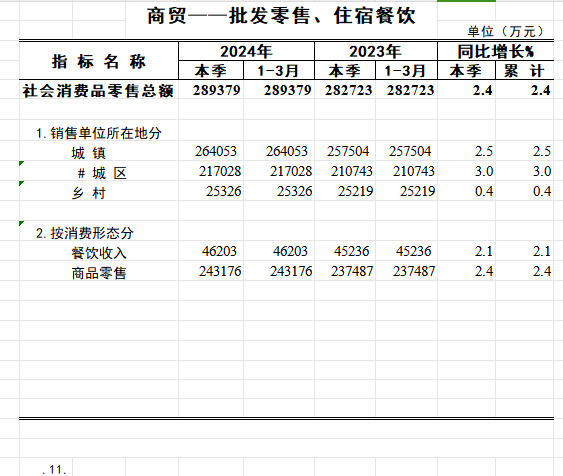563x476 pixels.
Task: Click the 1. 销售单位所在地分 section cell
Action: pos(99,133)
